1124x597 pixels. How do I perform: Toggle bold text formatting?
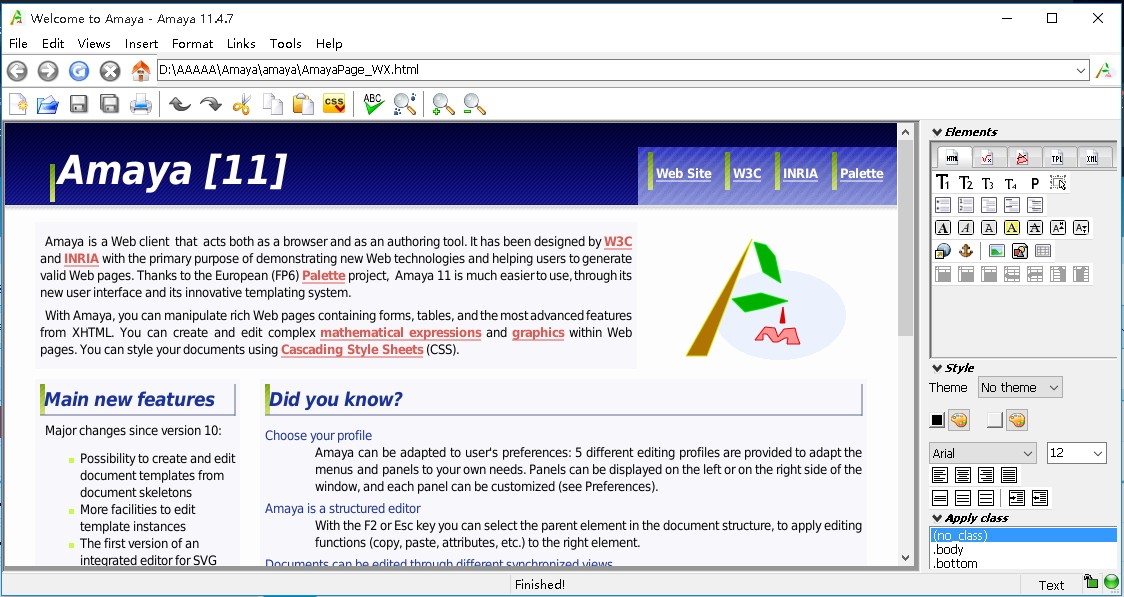pos(943,228)
